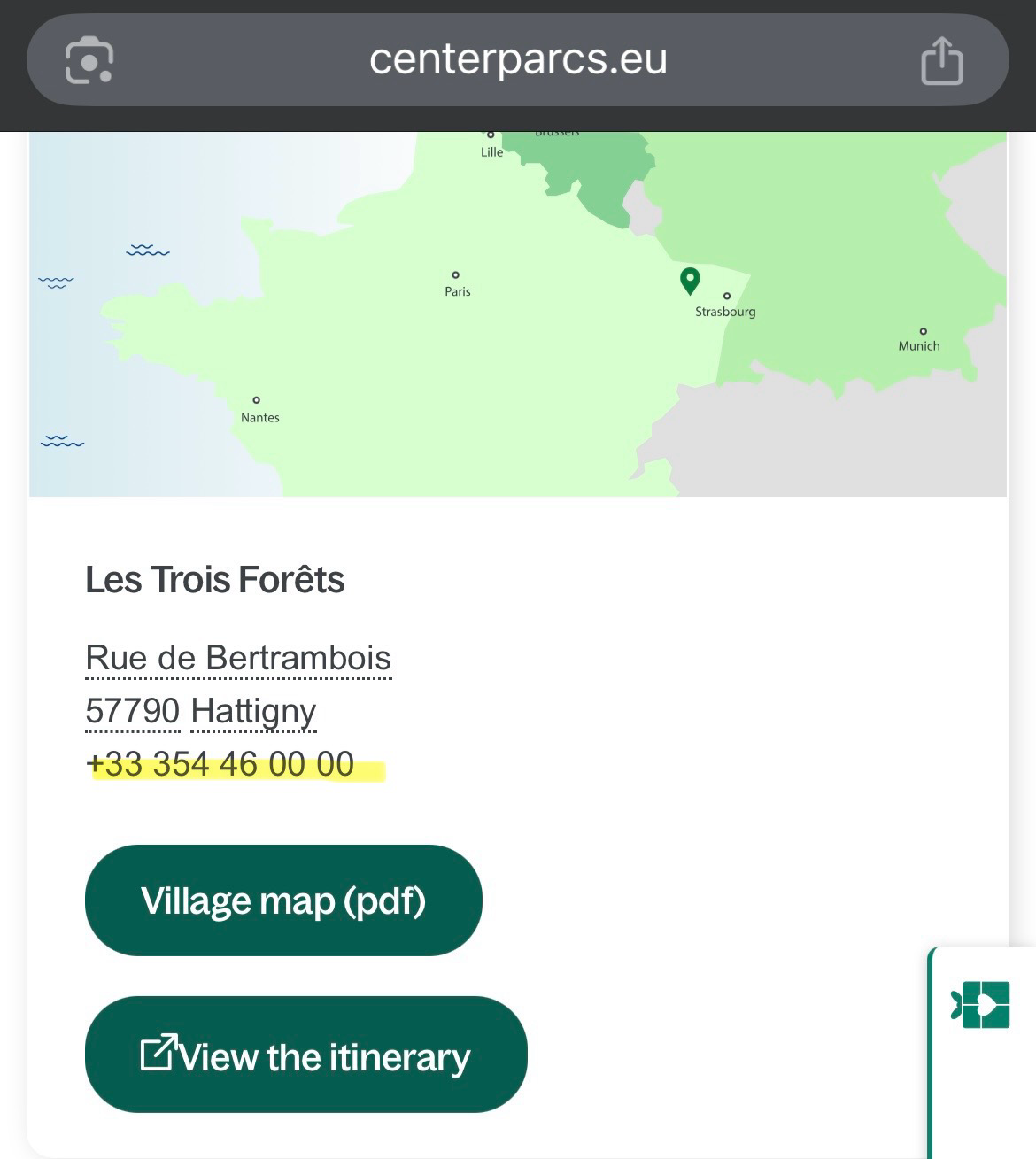
Task: Select the Paris city marker dot
Action: [456, 275]
